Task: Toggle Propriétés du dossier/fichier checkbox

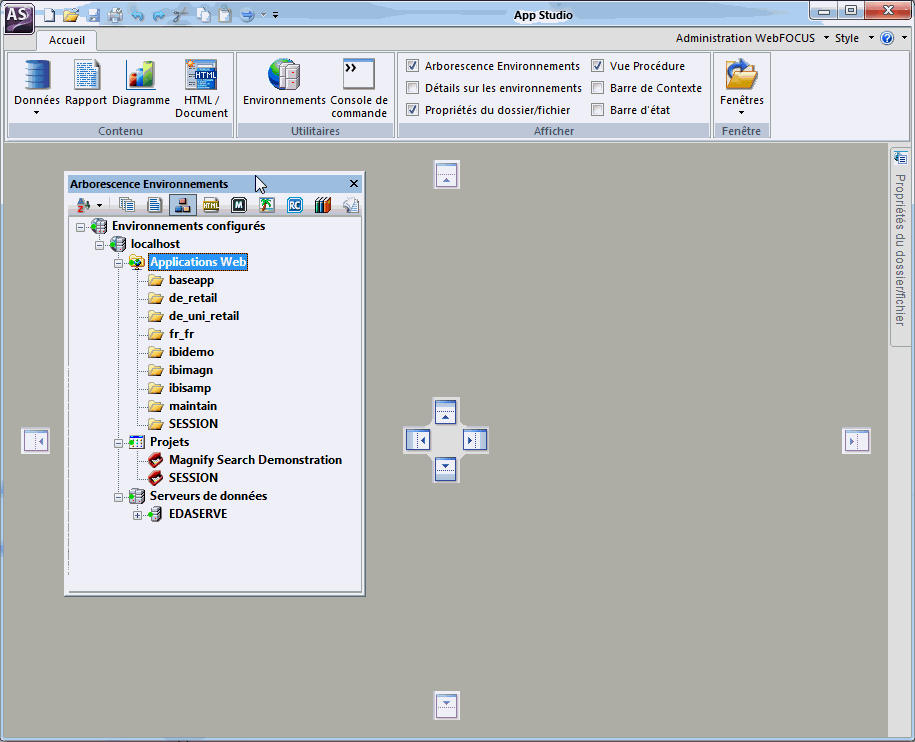Action: 413,110
